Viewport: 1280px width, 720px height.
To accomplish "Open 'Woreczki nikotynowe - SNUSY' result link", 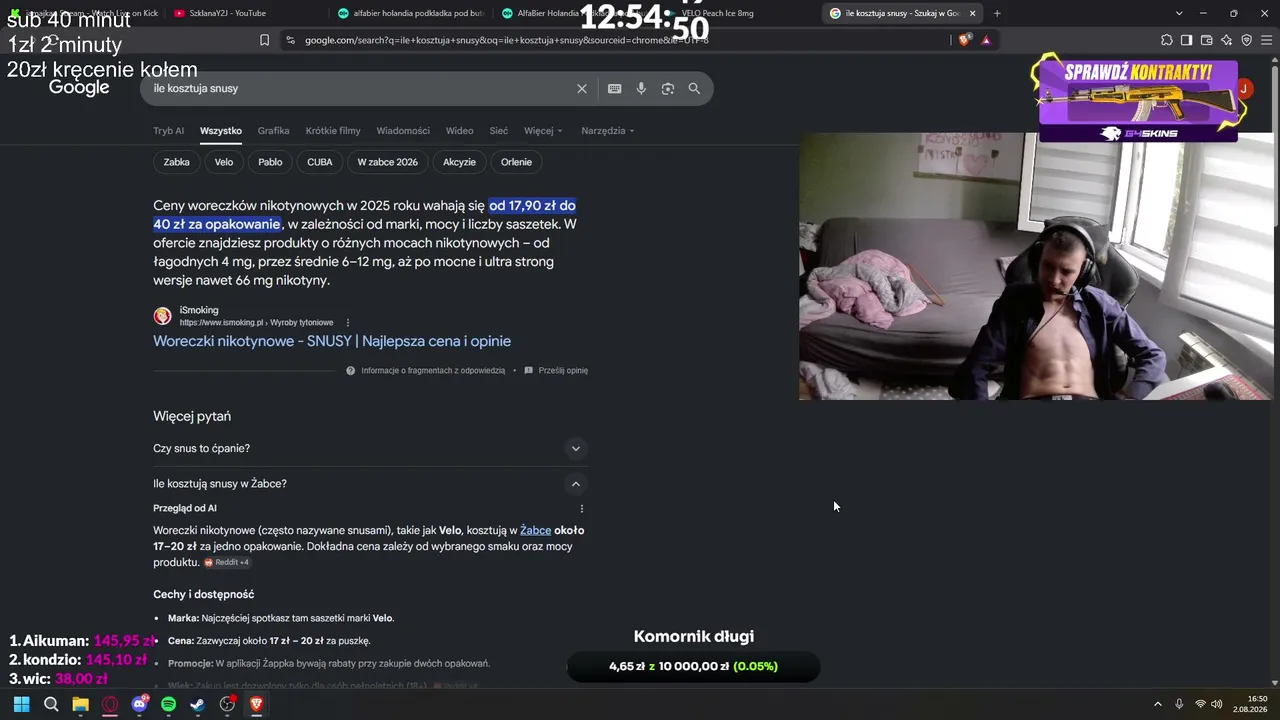I will pos(332,341).
